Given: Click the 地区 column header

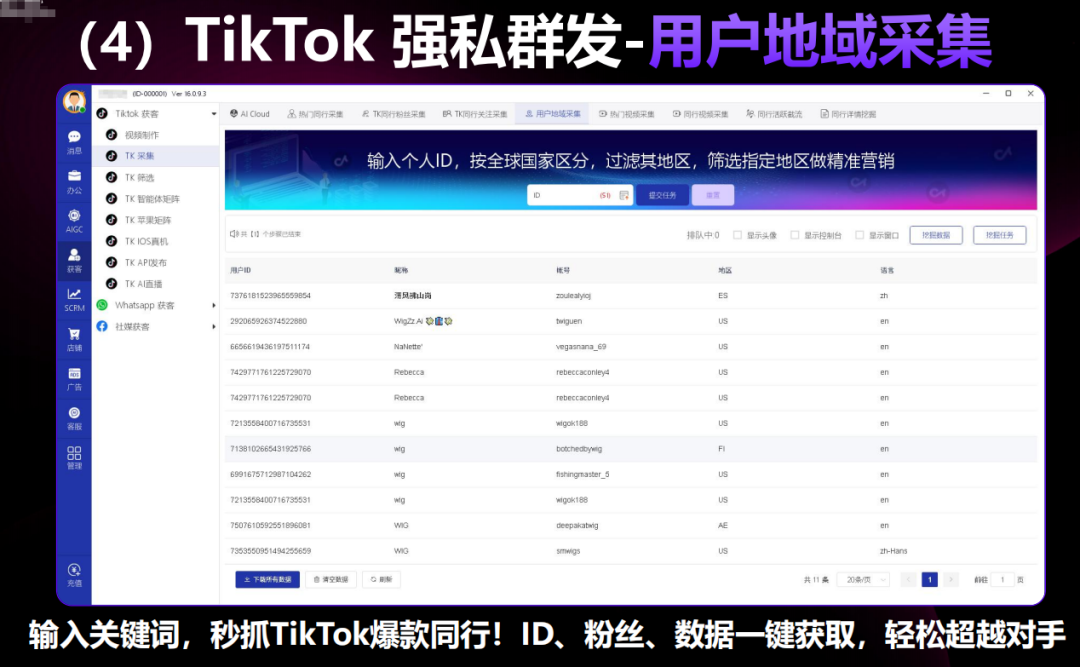Looking at the screenshot, I should (x=725, y=271).
